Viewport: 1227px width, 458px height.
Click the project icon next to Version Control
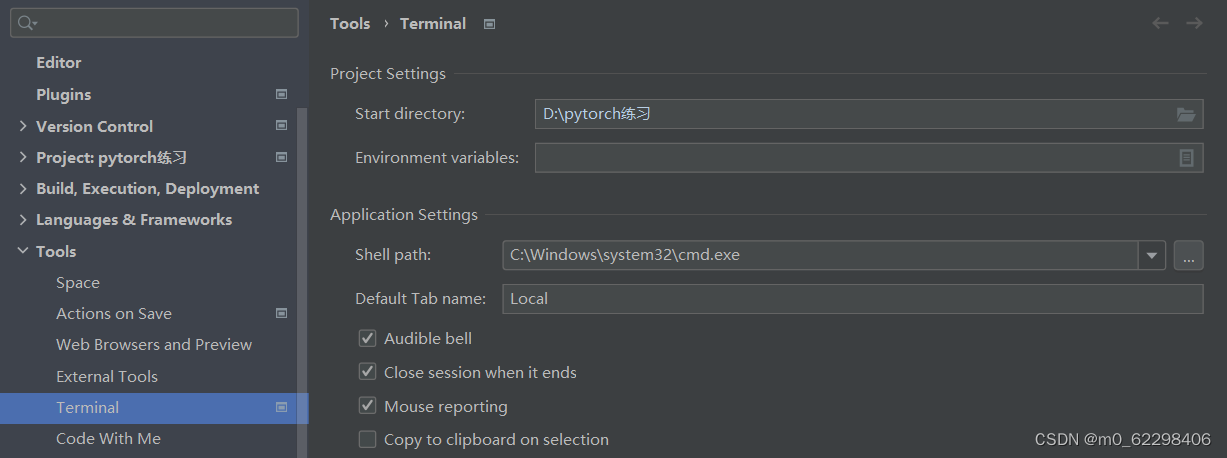282,126
